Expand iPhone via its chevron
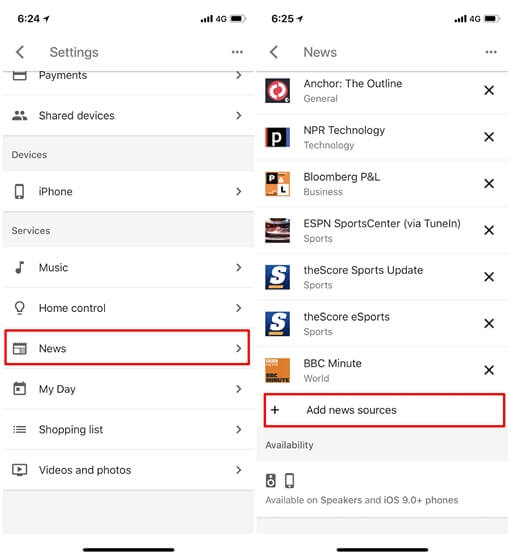This screenshot has width=511, height=560. click(239, 191)
